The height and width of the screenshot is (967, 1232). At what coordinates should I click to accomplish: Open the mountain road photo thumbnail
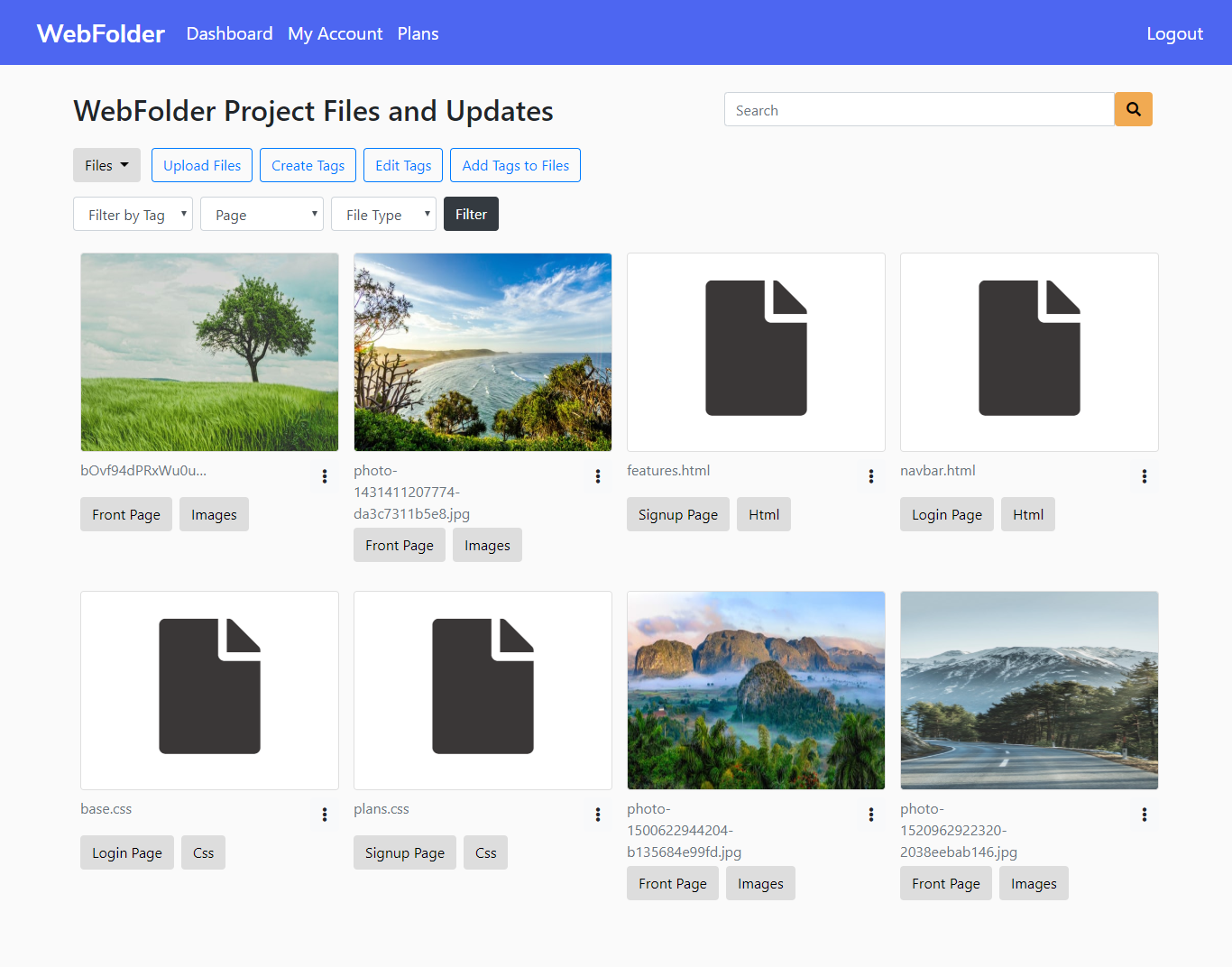(1028, 690)
